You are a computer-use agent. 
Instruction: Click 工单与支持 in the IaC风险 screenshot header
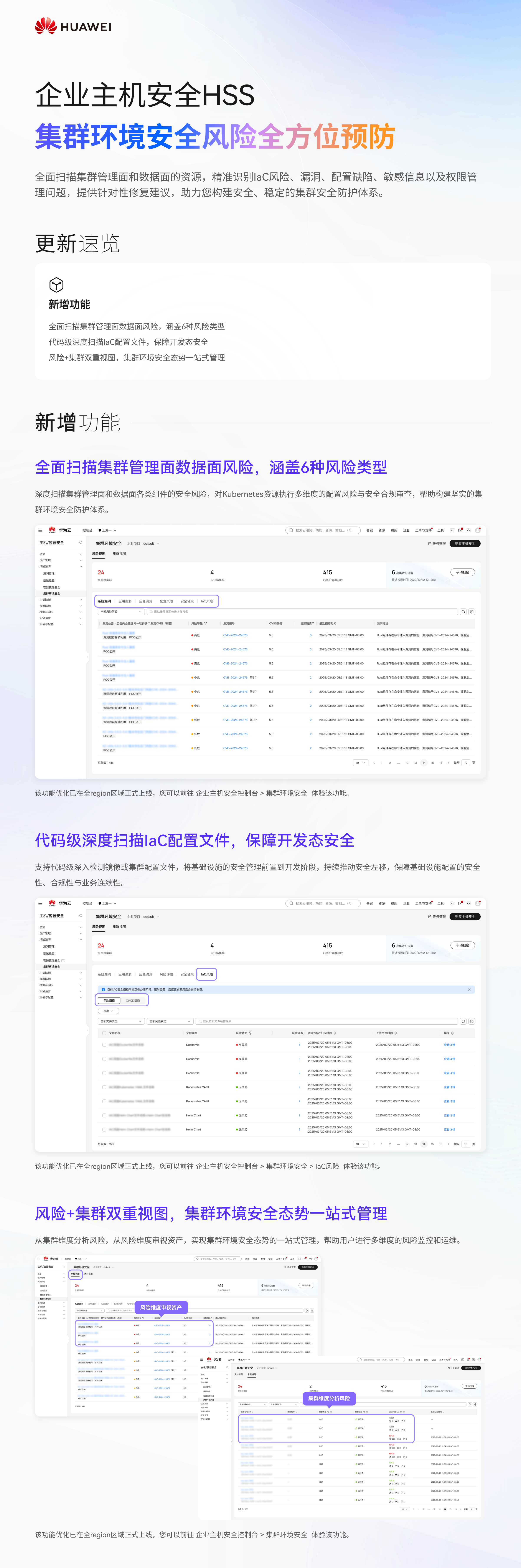(x=424, y=903)
